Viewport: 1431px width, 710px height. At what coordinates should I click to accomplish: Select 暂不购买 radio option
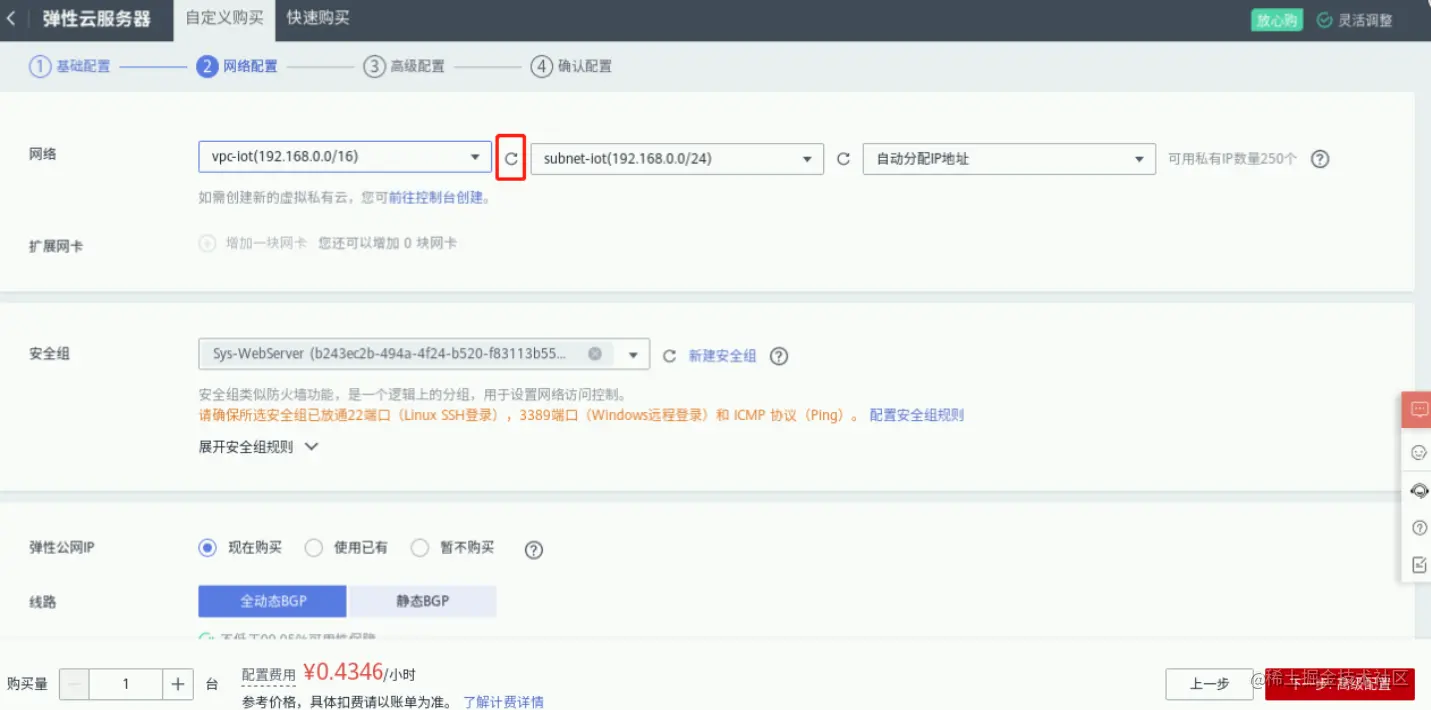pos(420,547)
